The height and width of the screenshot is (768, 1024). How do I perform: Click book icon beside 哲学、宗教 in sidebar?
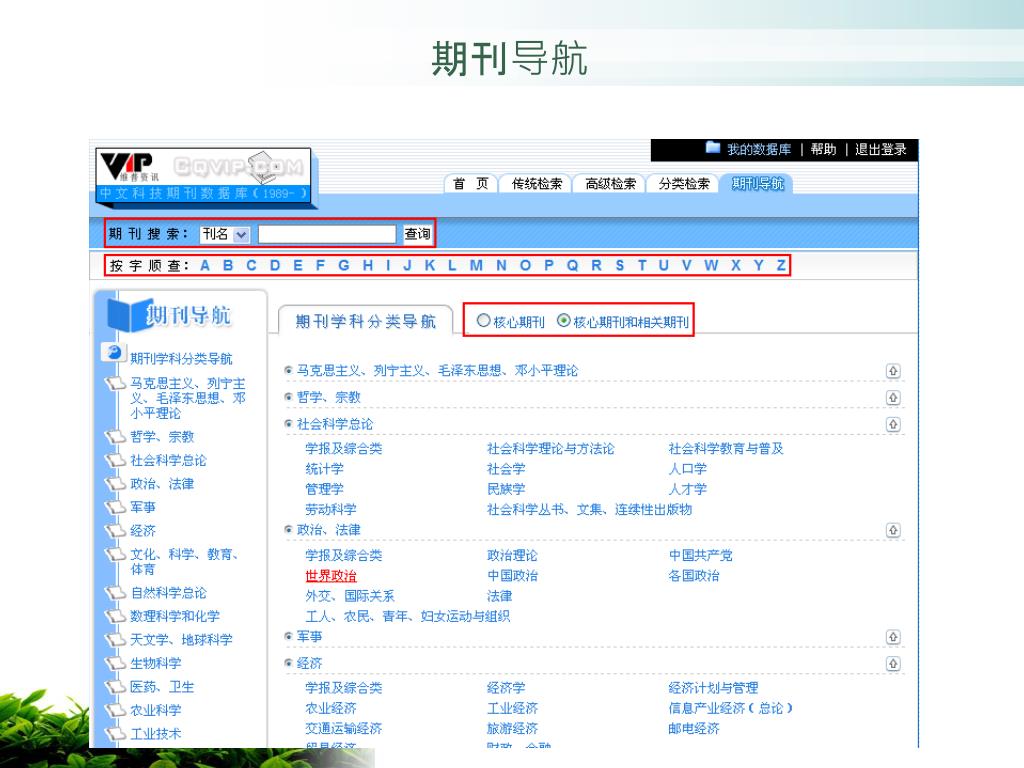[116, 436]
